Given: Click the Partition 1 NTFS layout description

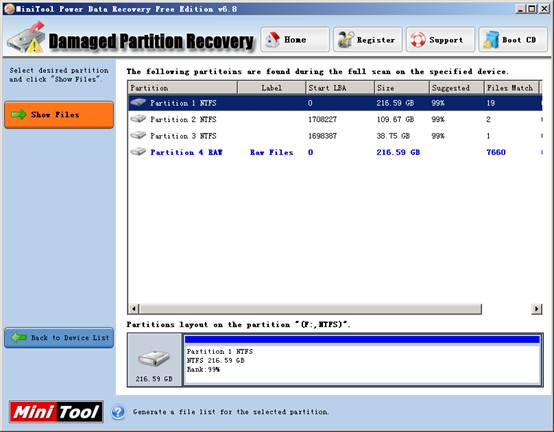Looking at the screenshot, I should 220,360.
